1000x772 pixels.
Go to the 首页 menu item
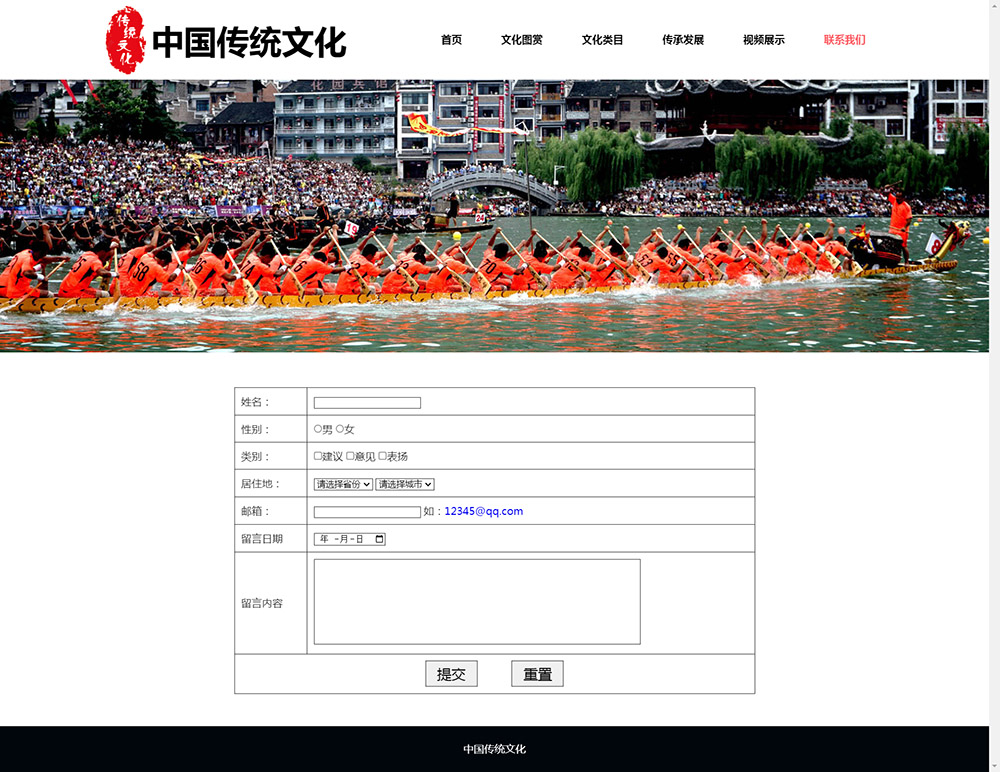451,40
